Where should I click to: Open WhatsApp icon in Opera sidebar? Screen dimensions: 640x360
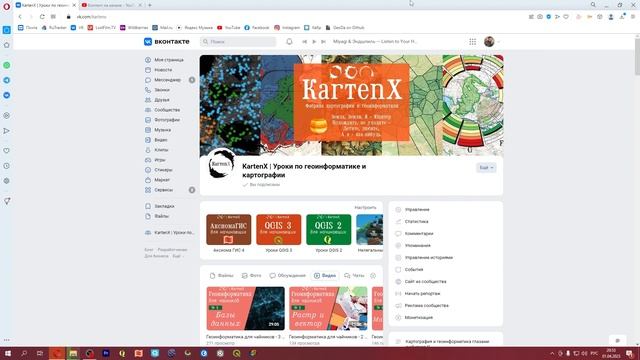7,65
